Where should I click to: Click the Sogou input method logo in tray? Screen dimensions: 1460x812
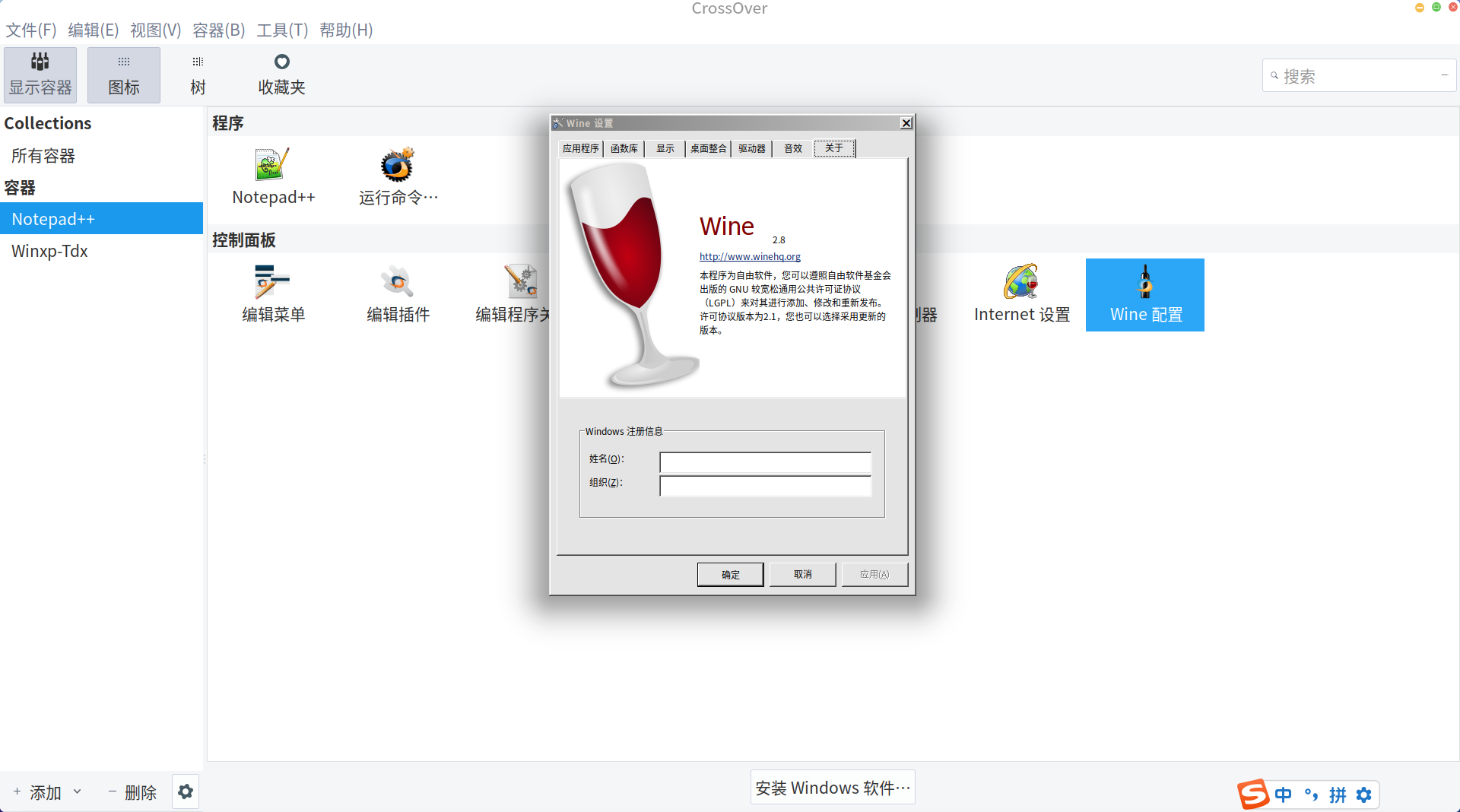point(1255,795)
